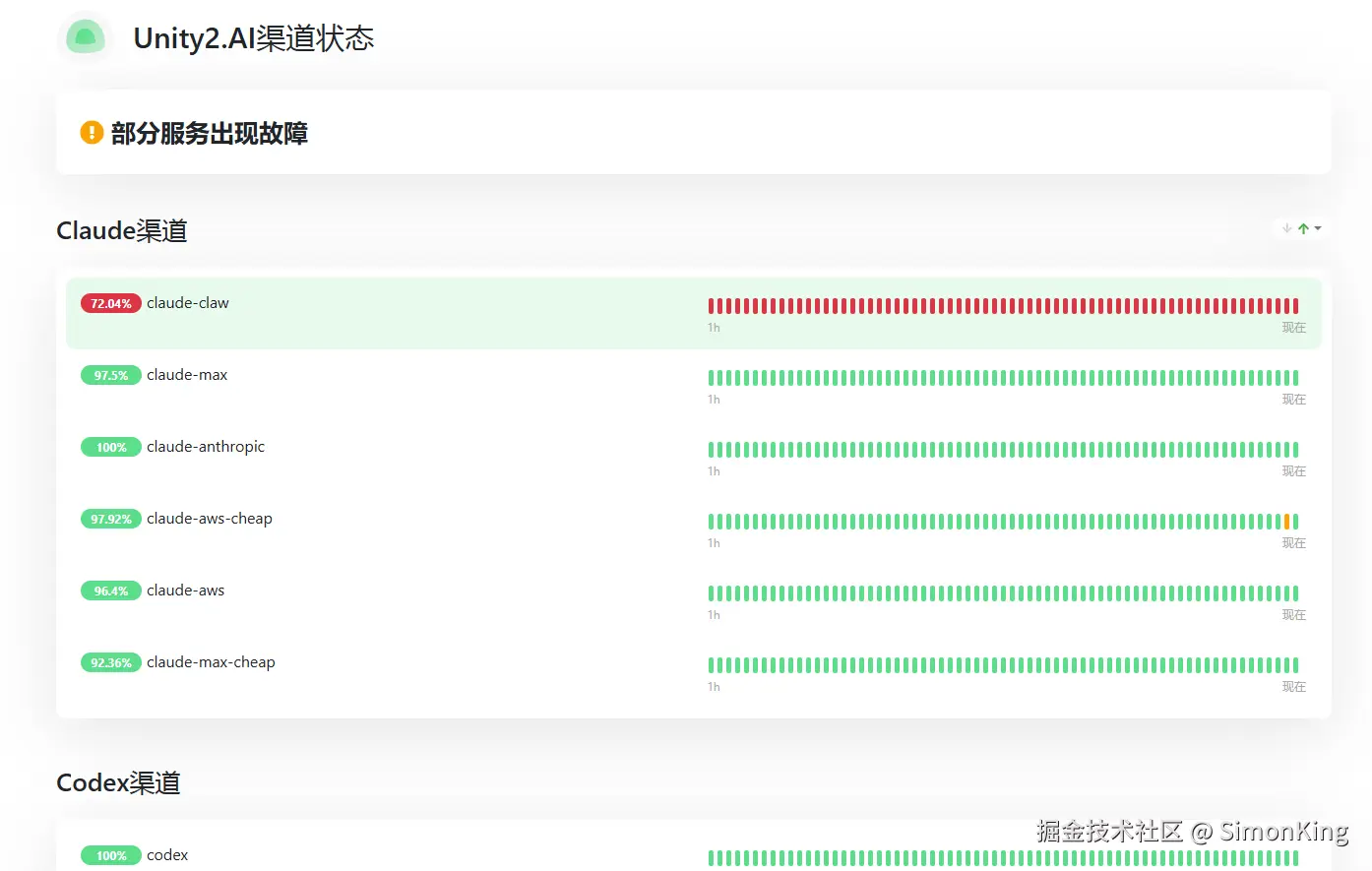This screenshot has height=871, width=1372.
Task: Click the 现在 label under claude-claw's bar
Action: 1294,328
